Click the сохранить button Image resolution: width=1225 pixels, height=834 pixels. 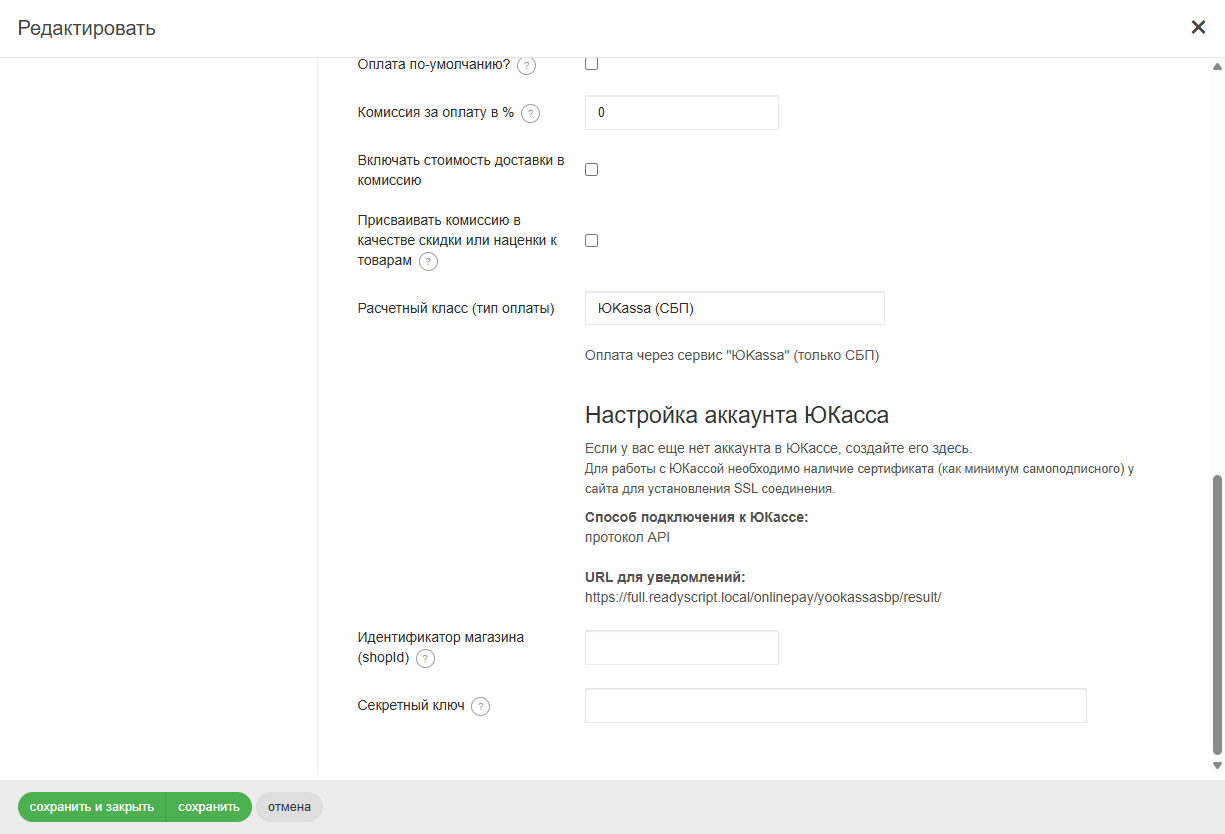click(x=209, y=807)
